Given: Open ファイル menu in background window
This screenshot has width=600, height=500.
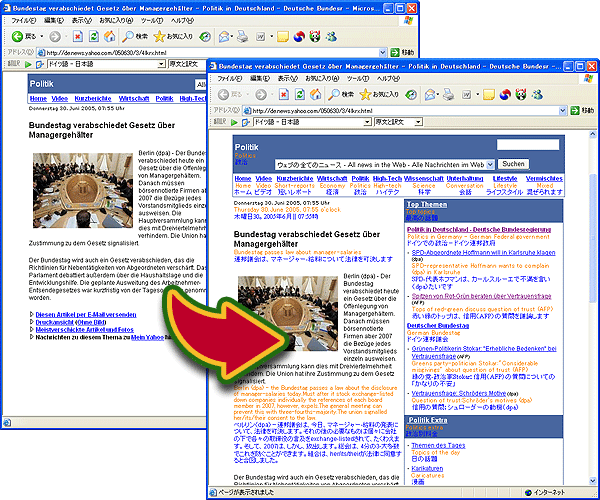Looking at the screenshot, I should [x=23, y=20].
